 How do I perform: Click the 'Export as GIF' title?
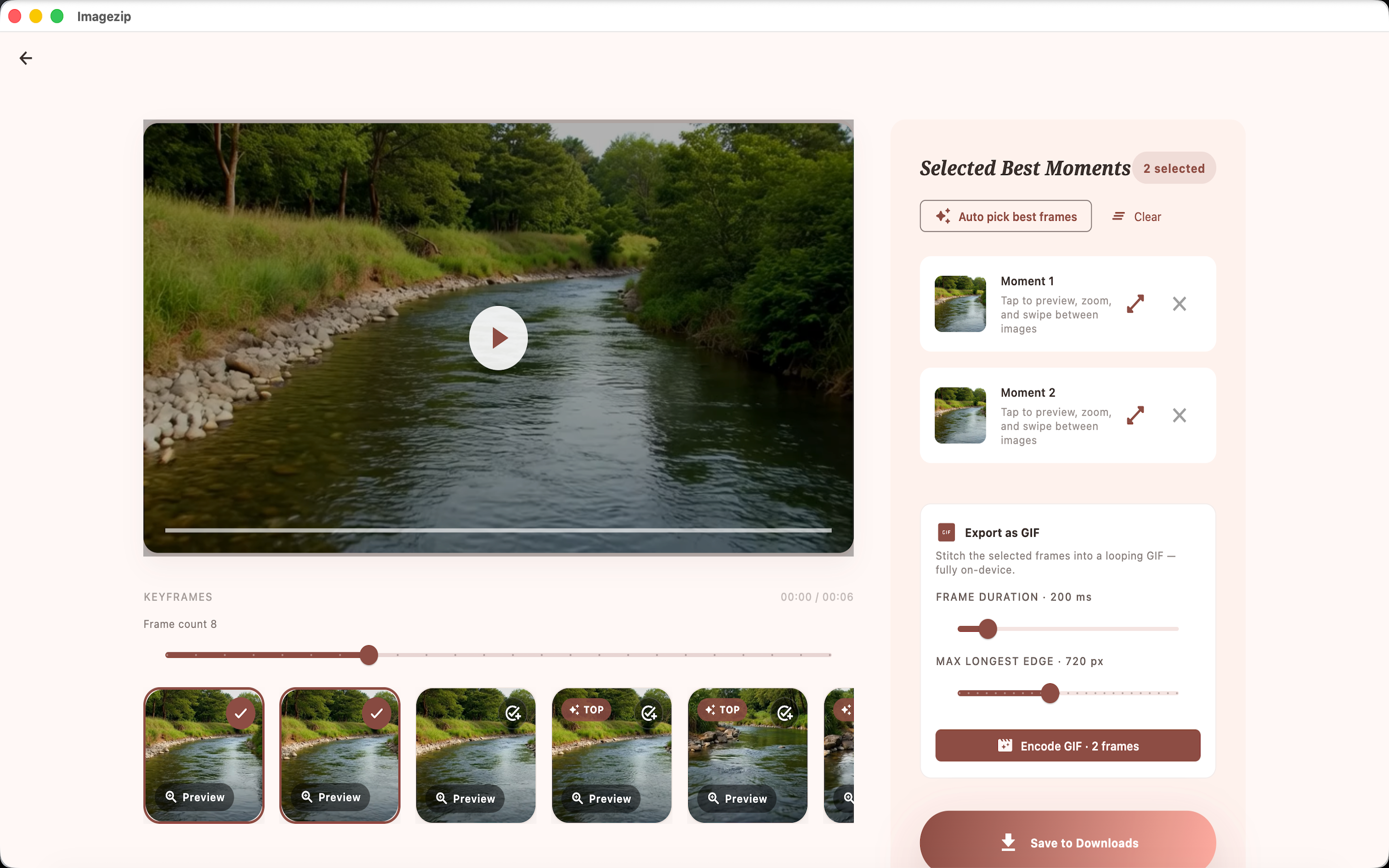click(1002, 533)
